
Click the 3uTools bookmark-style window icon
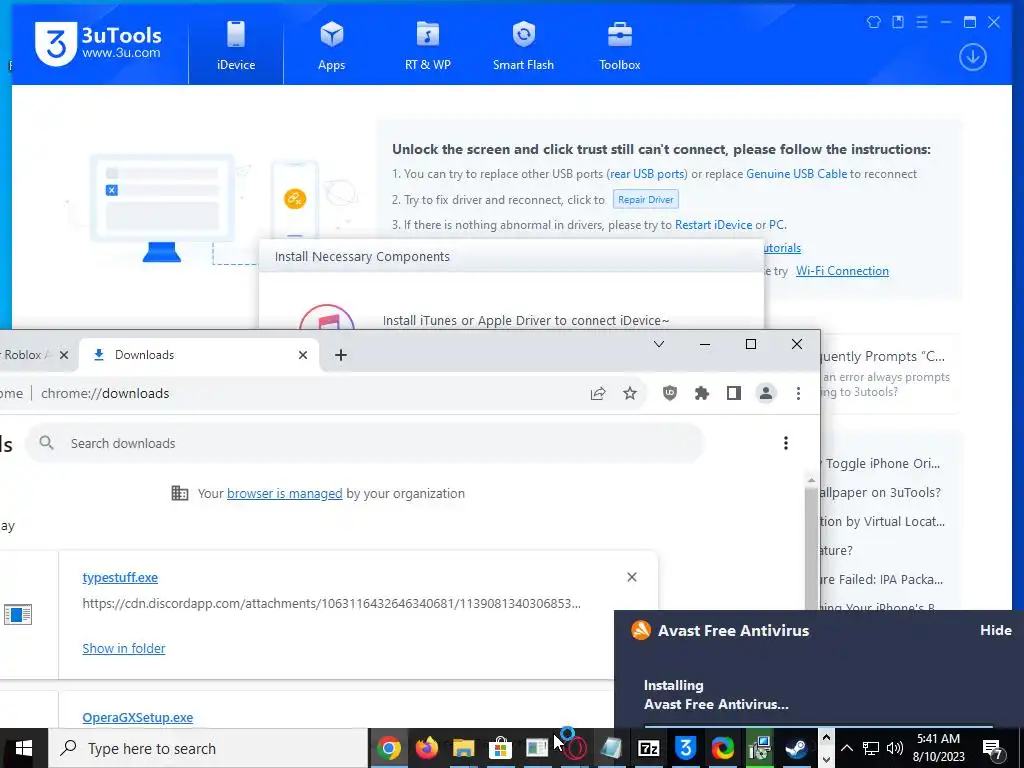point(898,22)
